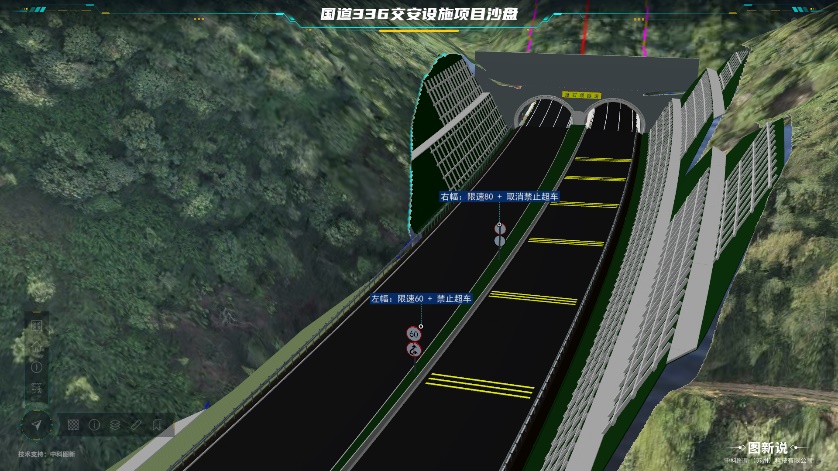Viewport: 838px width, 471px height.
Task: Click the 60 speed limit sign
Action: [x=413, y=333]
